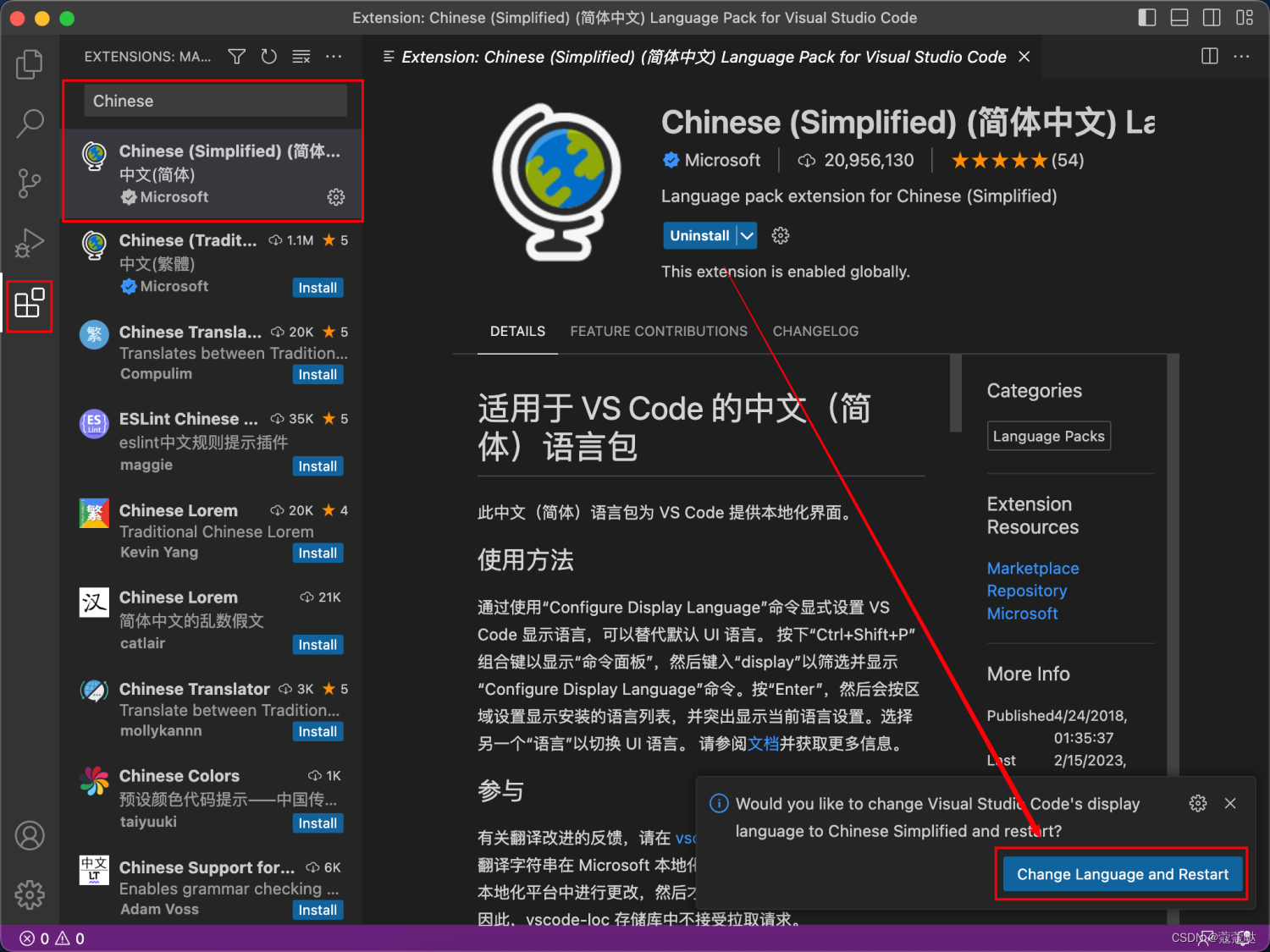This screenshot has height=952, width=1270.
Task: Install Chinese Colors extension
Action: [317, 823]
